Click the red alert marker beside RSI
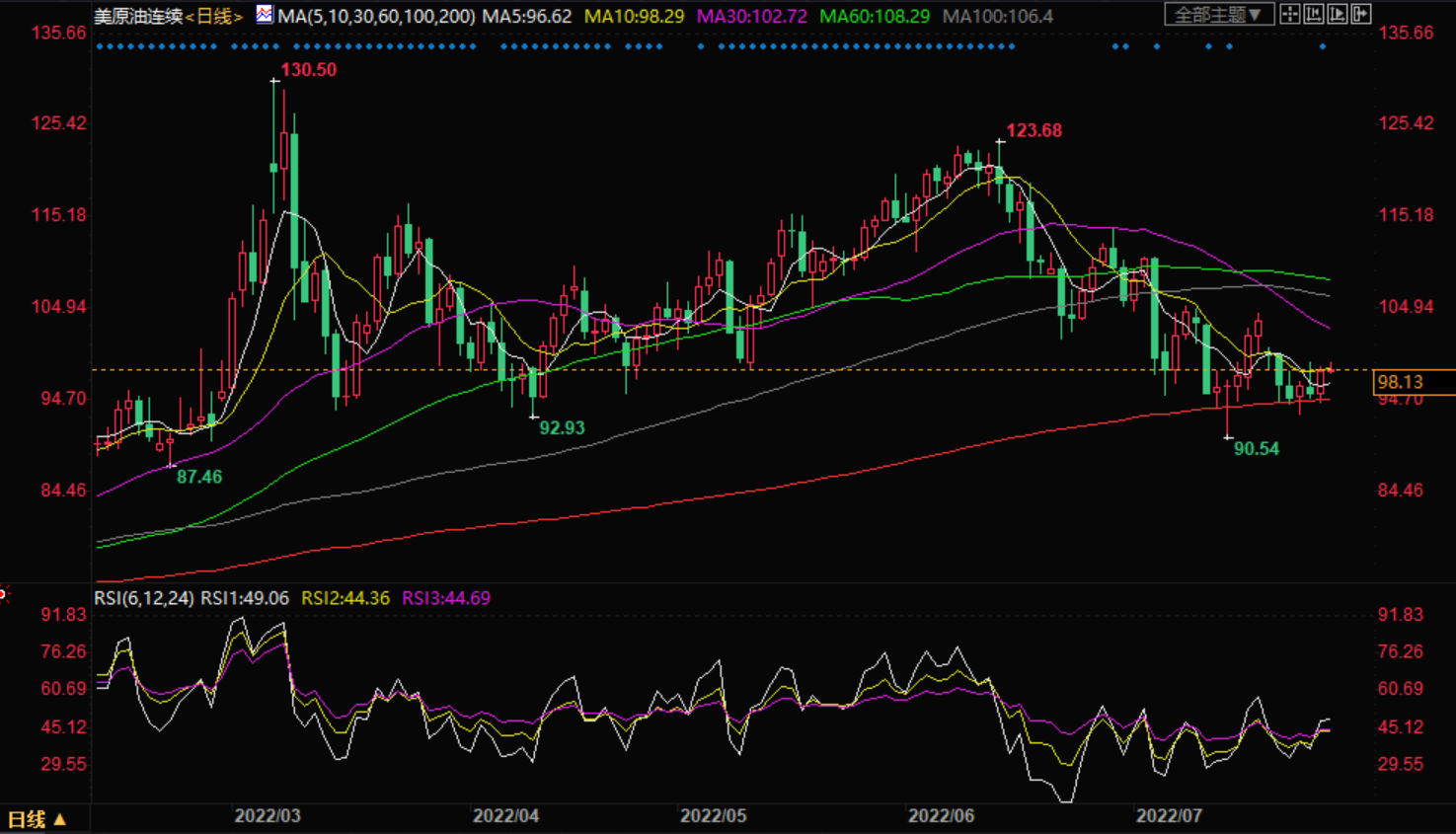 click(x=3, y=594)
